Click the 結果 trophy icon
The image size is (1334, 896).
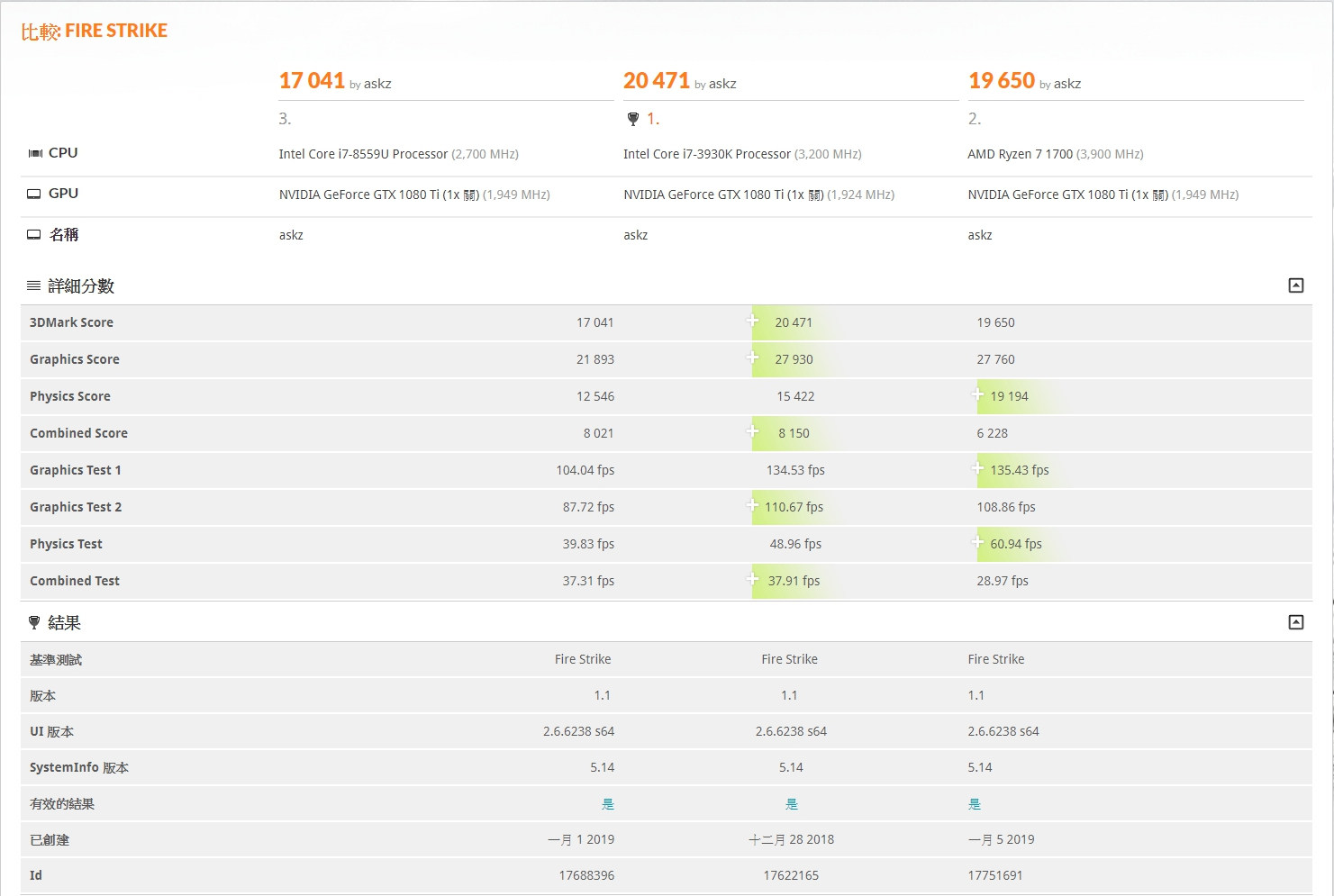tap(34, 622)
